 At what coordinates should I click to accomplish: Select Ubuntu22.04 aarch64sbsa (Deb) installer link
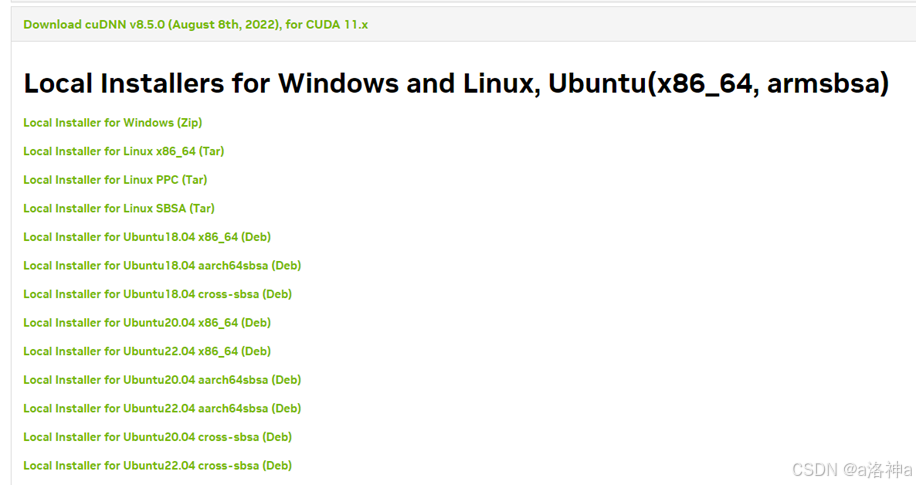tap(162, 409)
